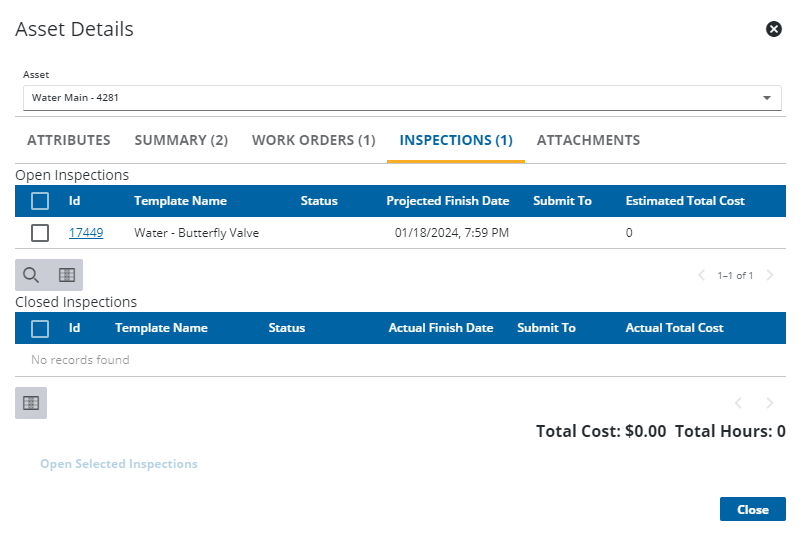Check the select-all box in Closed Inspections header
This screenshot has height=546, width=804.
[x=40, y=328]
